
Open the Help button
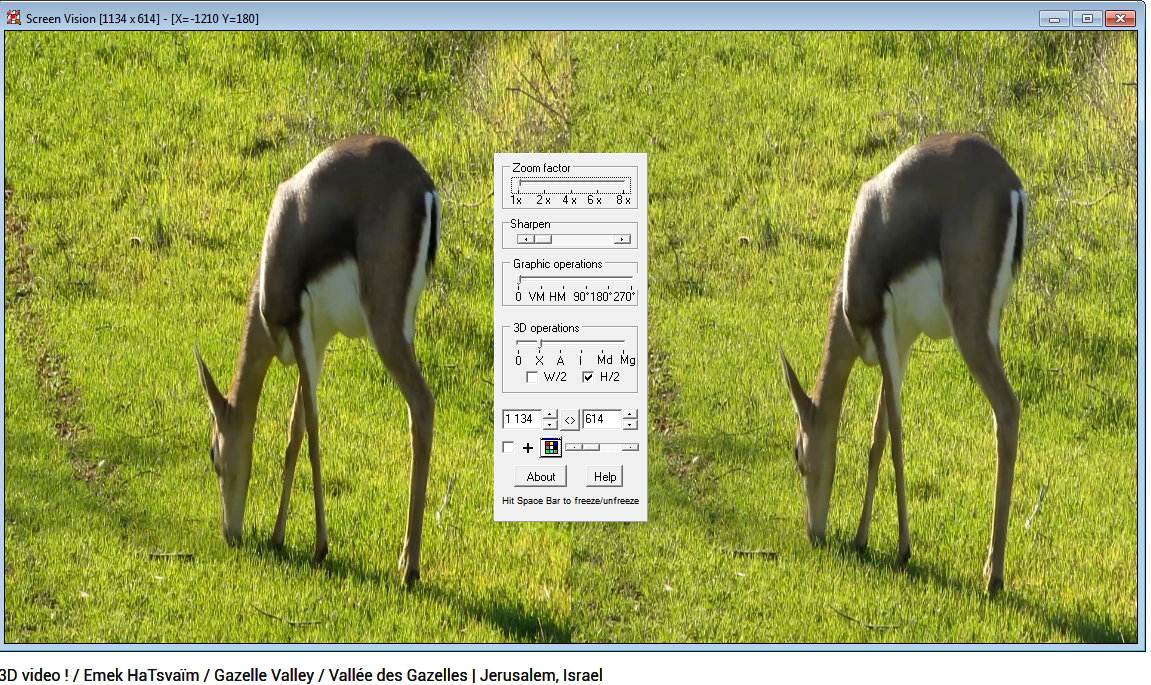tap(605, 476)
